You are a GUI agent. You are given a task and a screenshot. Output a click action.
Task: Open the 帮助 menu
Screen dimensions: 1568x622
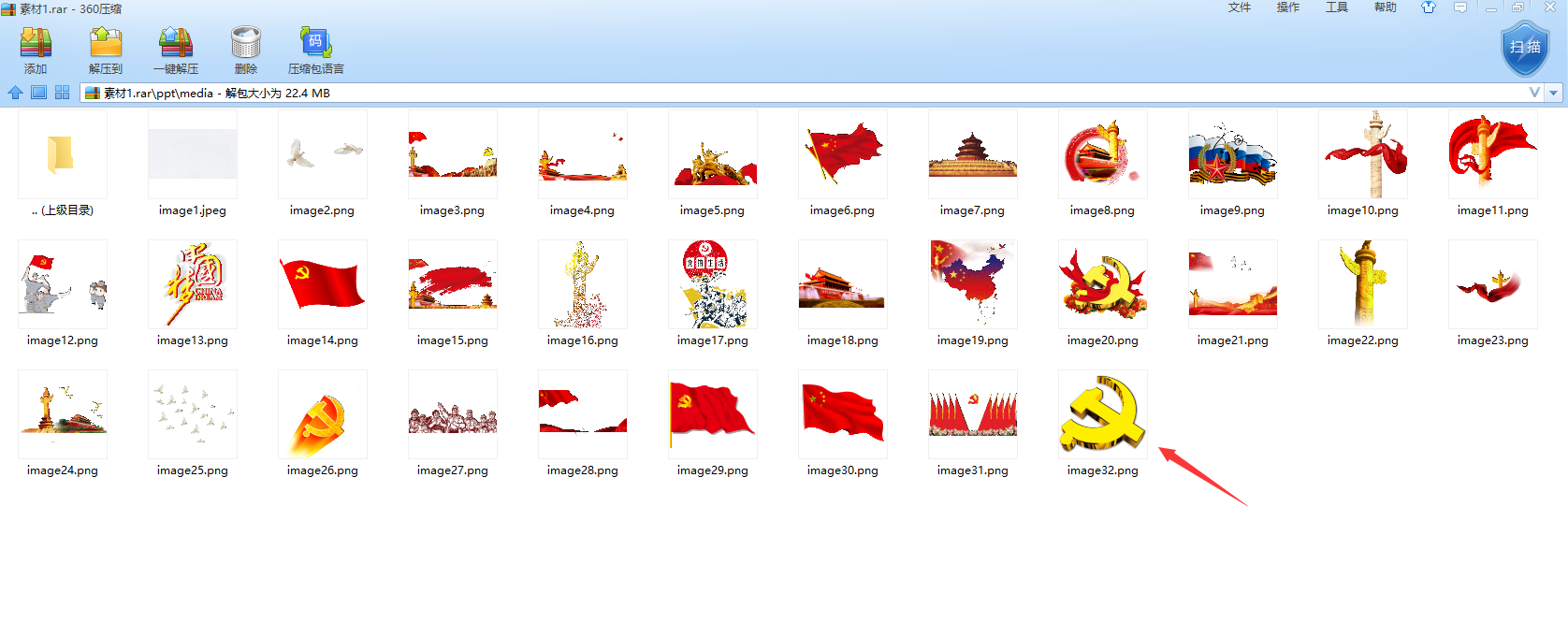[1386, 7]
